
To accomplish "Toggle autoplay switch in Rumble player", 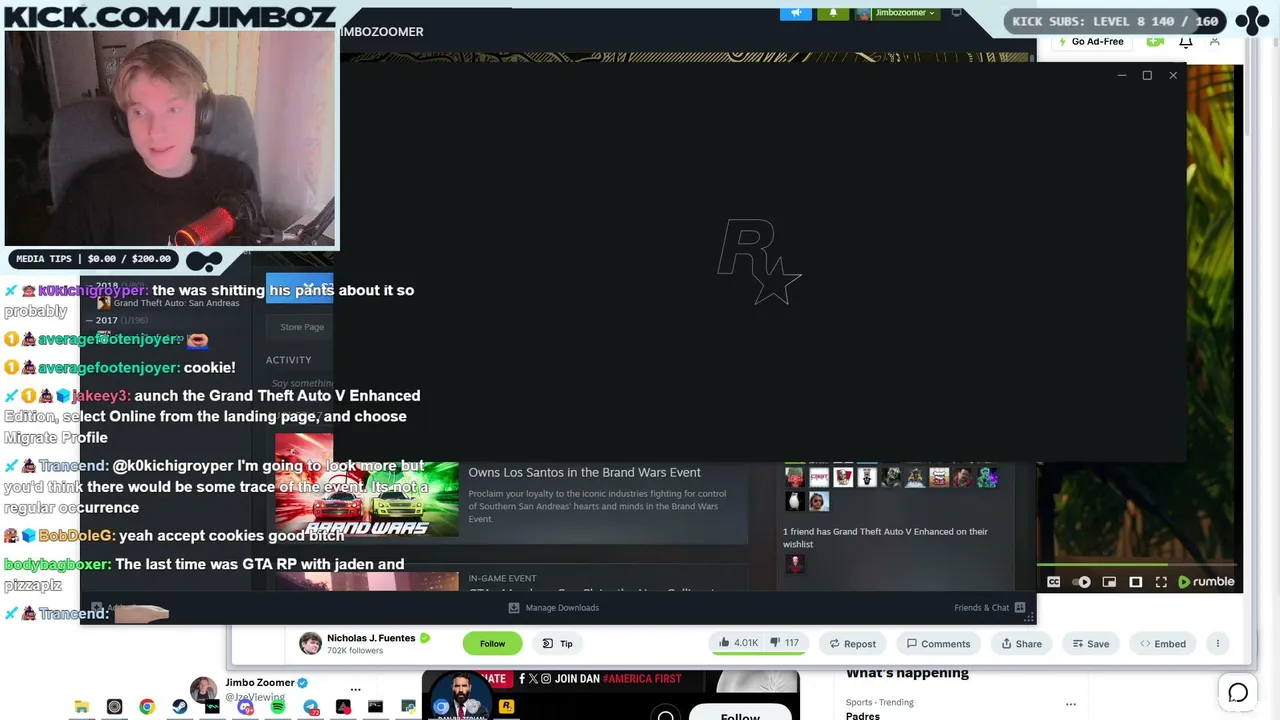I will [x=1082, y=582].
